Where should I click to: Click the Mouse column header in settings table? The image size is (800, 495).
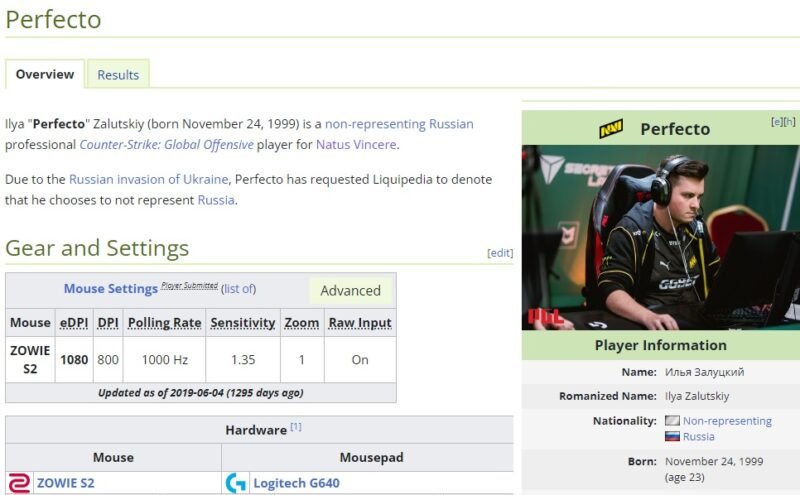point(30,323)
